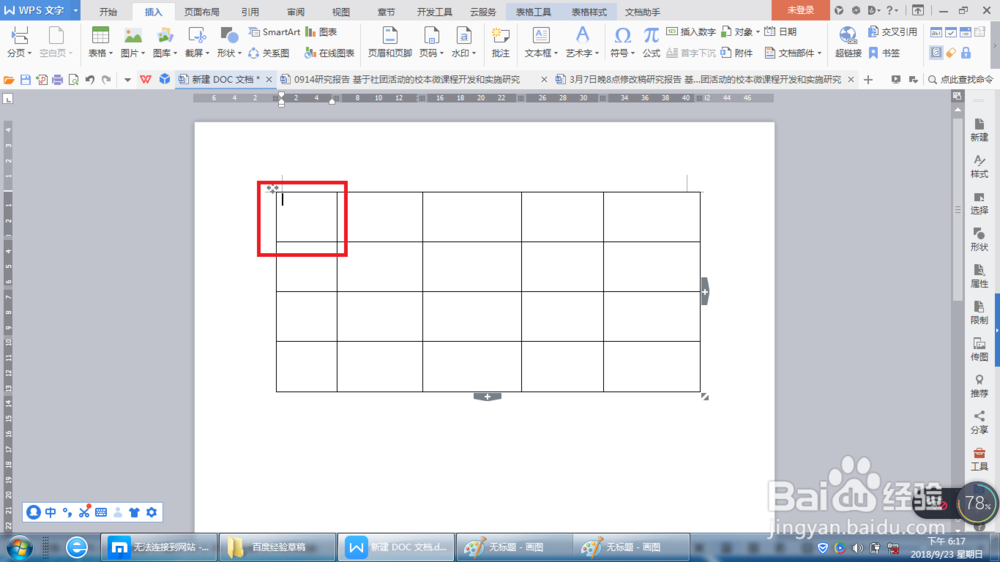The height and width of the screenshot is (562, 1000).
Task: Expand the 水印 dropdown arrow
Action: tap(474, 54)
